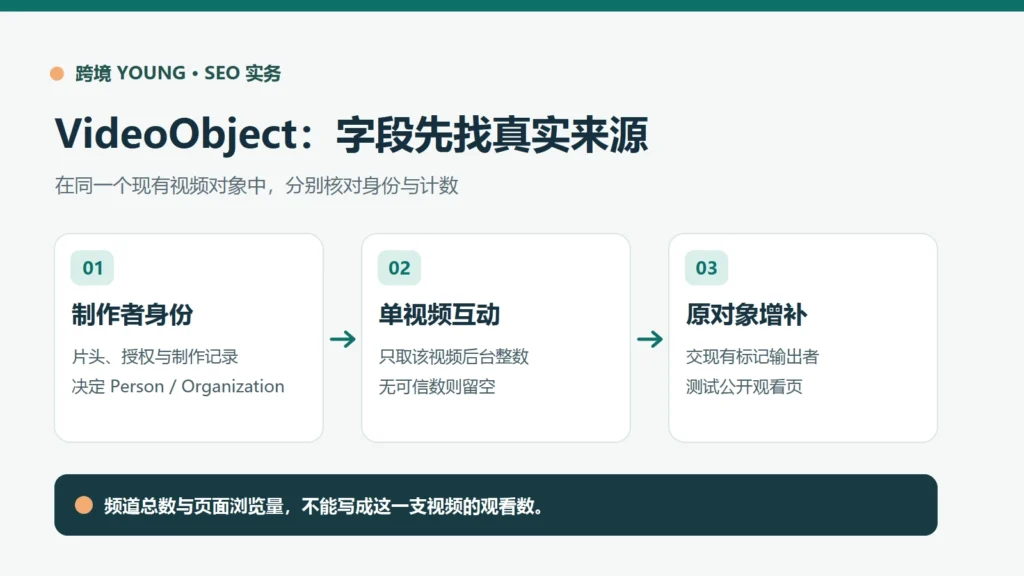The height and width of the screenshot is (576, 1024).
Task: Click the line "只取该视频后台整数"
Action: click(454, 357)
